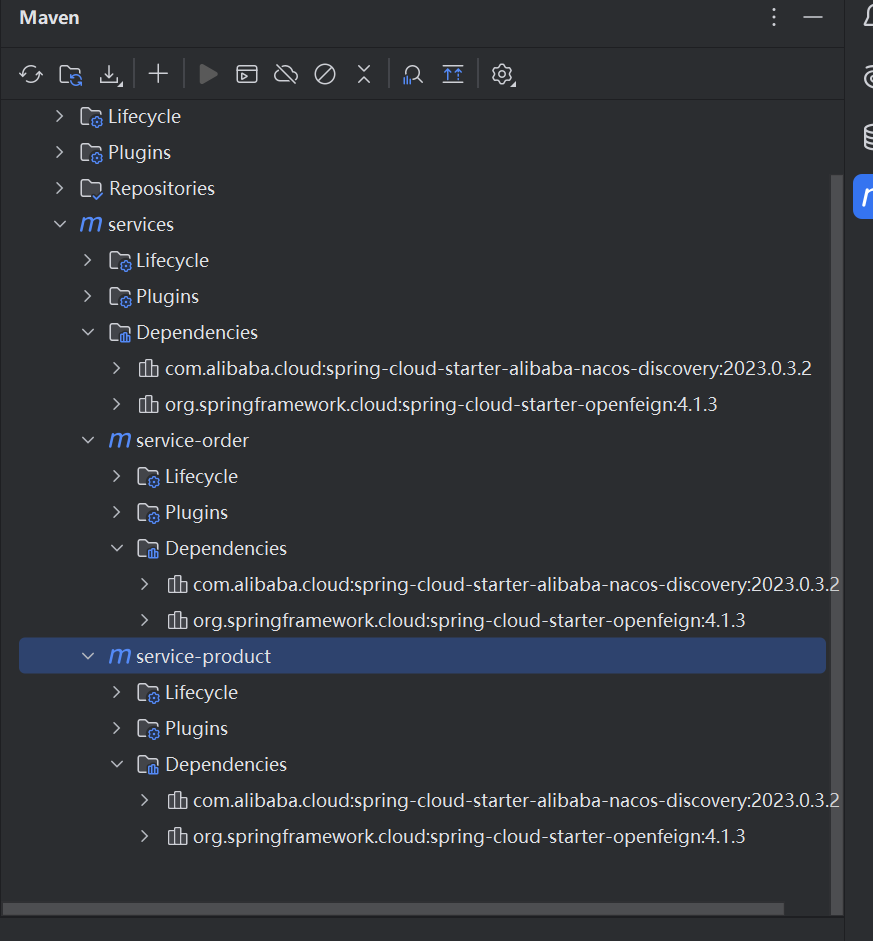Open Execute Maven Goal dialog
Viewport: 873px width, 941px height.
click(247, 74)
